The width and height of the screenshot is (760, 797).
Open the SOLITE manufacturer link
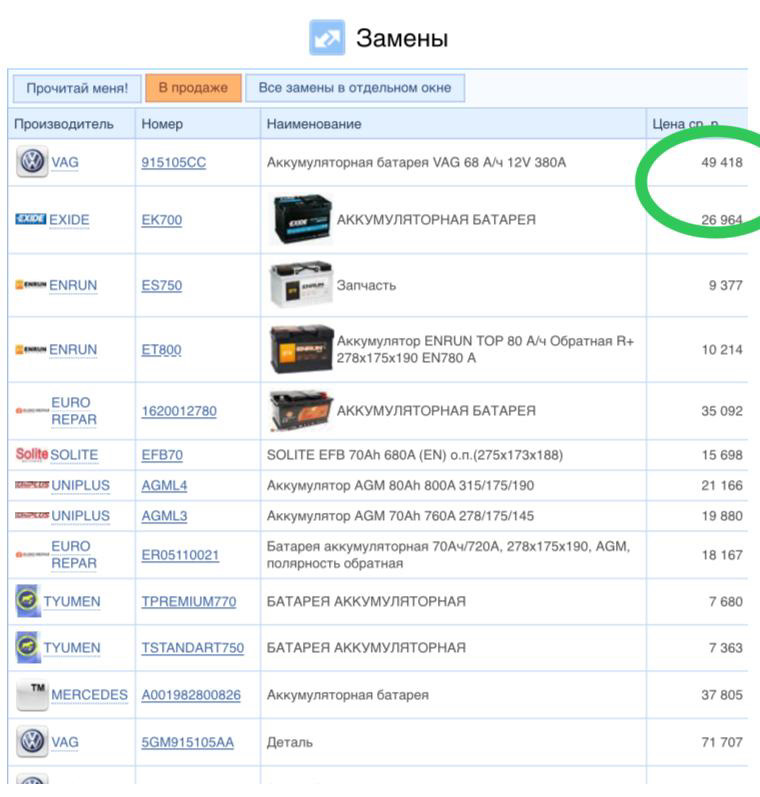(74, 455)
